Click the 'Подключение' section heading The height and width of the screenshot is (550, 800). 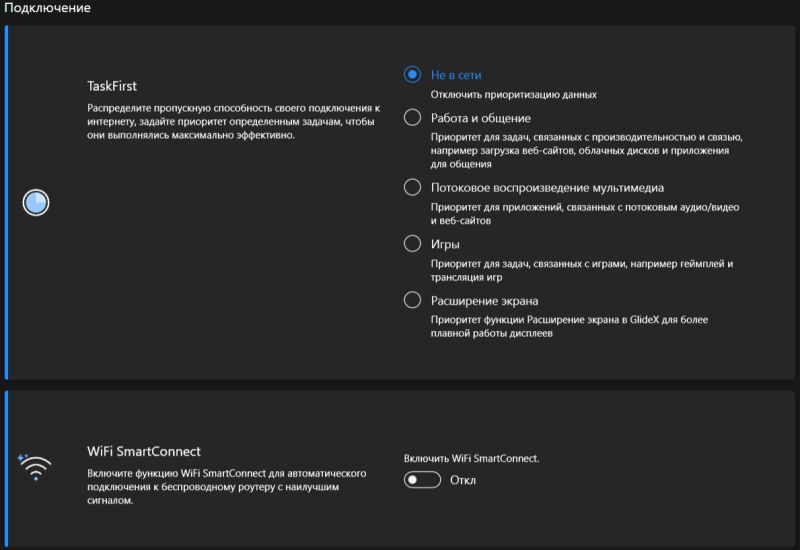coord(47,9)
